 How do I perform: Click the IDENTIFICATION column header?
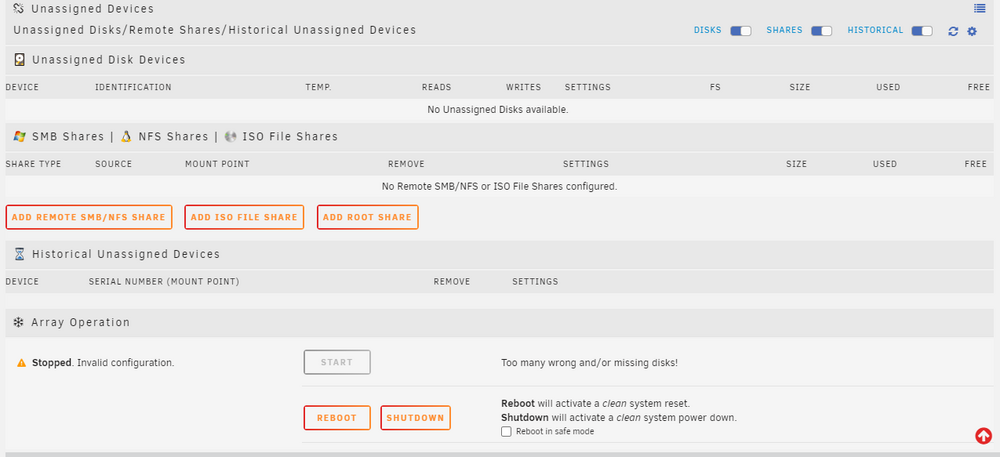pos(133,87)
